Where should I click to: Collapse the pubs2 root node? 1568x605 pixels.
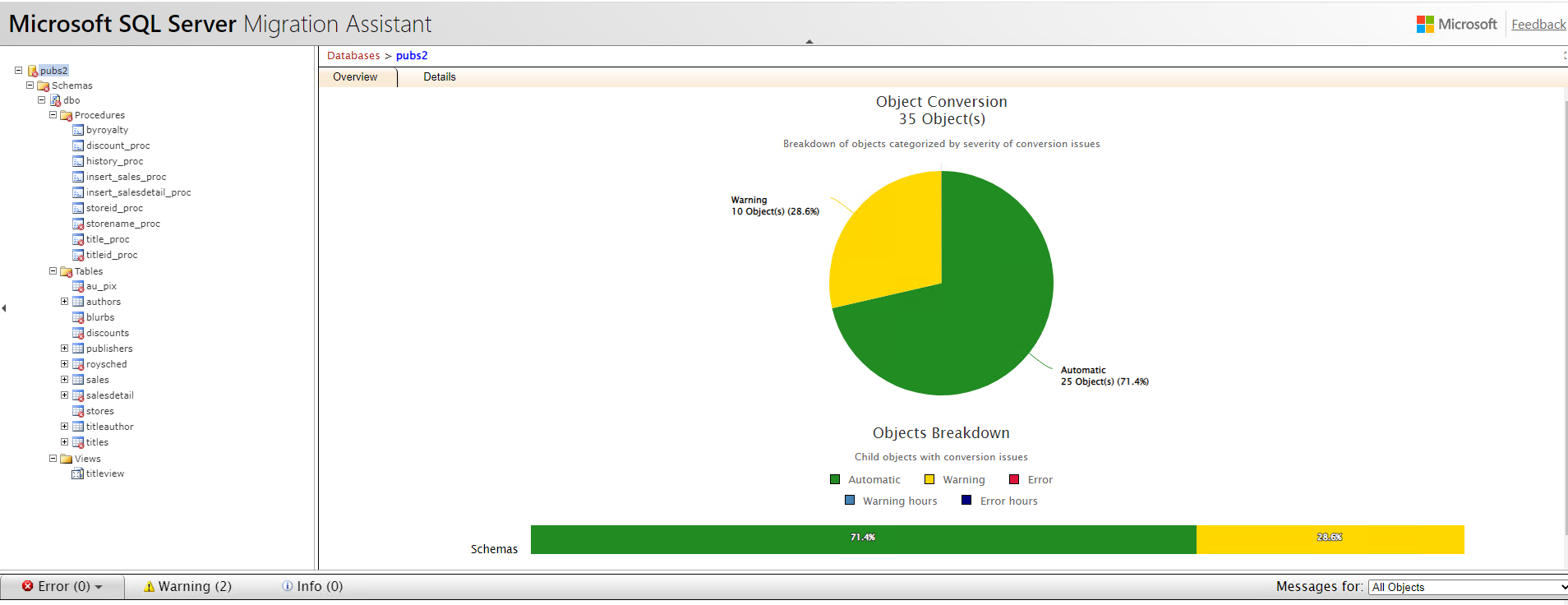18,71
